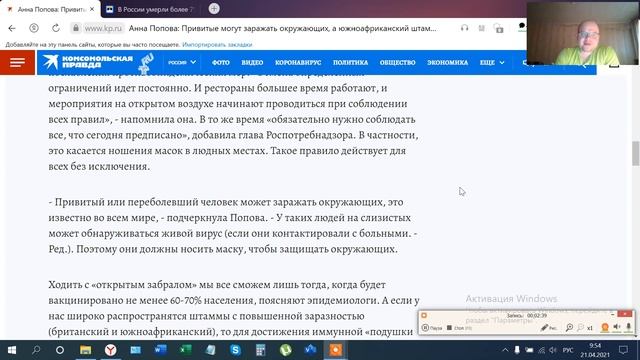Click the page vertical scrollbar thumb
The image size is (640, 360).
(636, 153)
